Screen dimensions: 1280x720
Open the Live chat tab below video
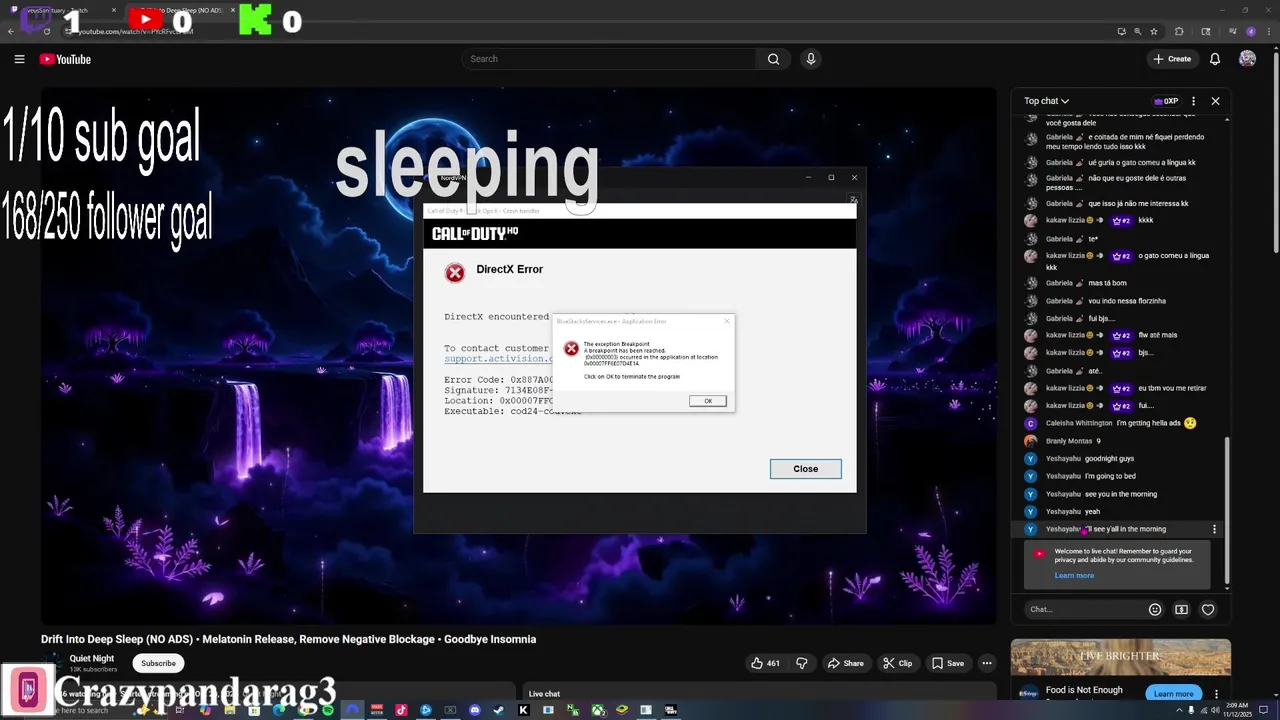(x=544, y=694)
